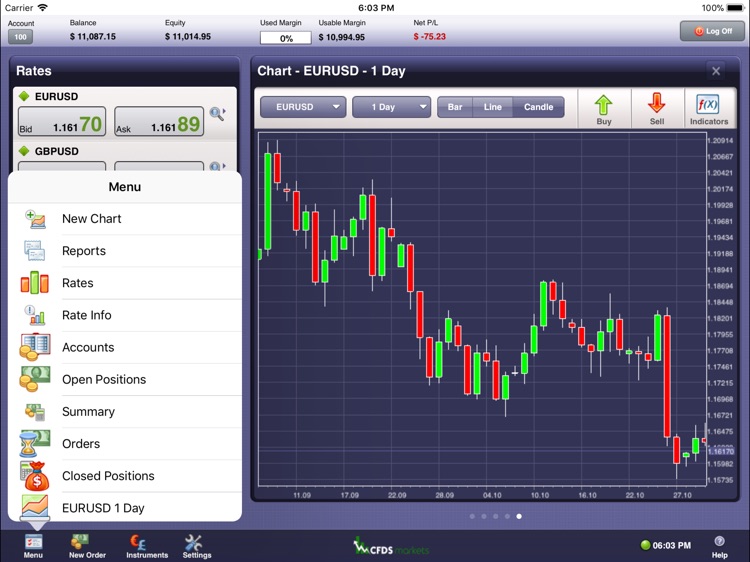The image size is (750, 562).
Task: Click the Rate Info icon
Action: [x=34, y=315]
